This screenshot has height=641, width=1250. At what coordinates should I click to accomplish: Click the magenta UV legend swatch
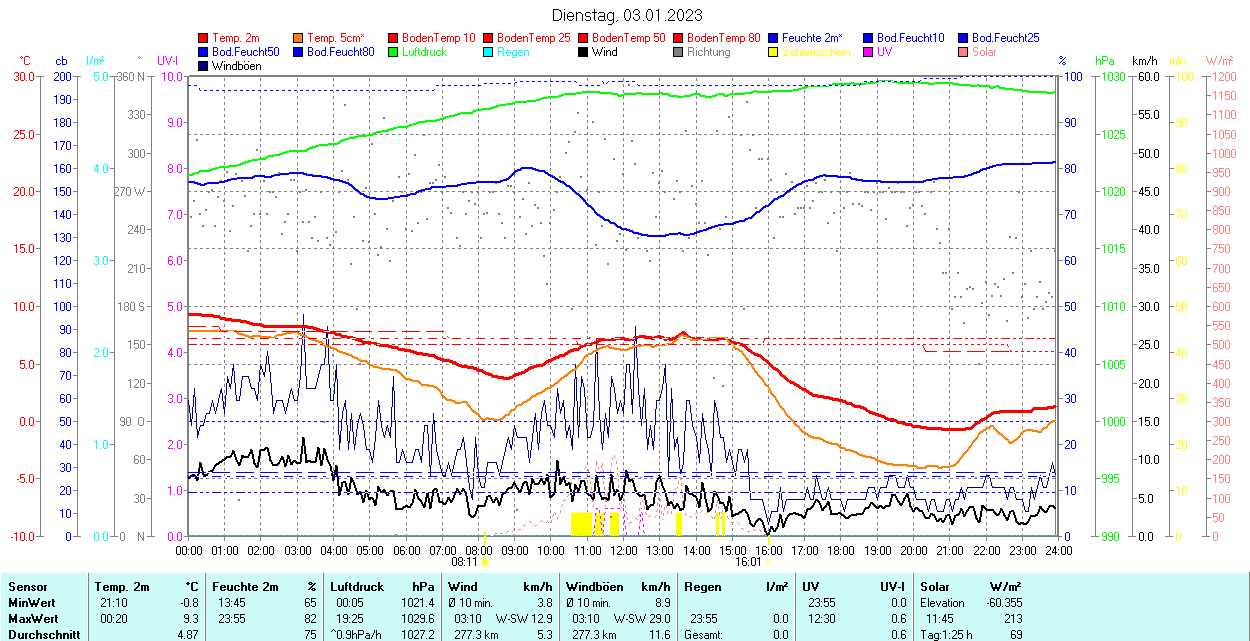[868, 52]
